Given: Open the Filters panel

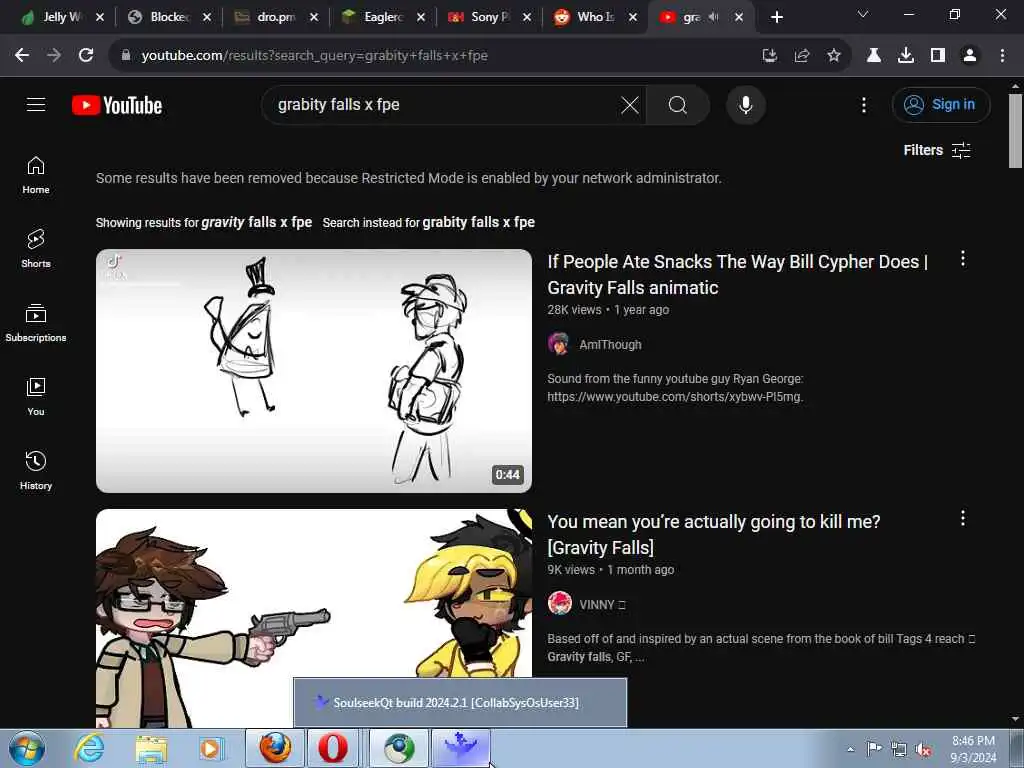Looking at the screenshot, I should (x=937, y=150).
